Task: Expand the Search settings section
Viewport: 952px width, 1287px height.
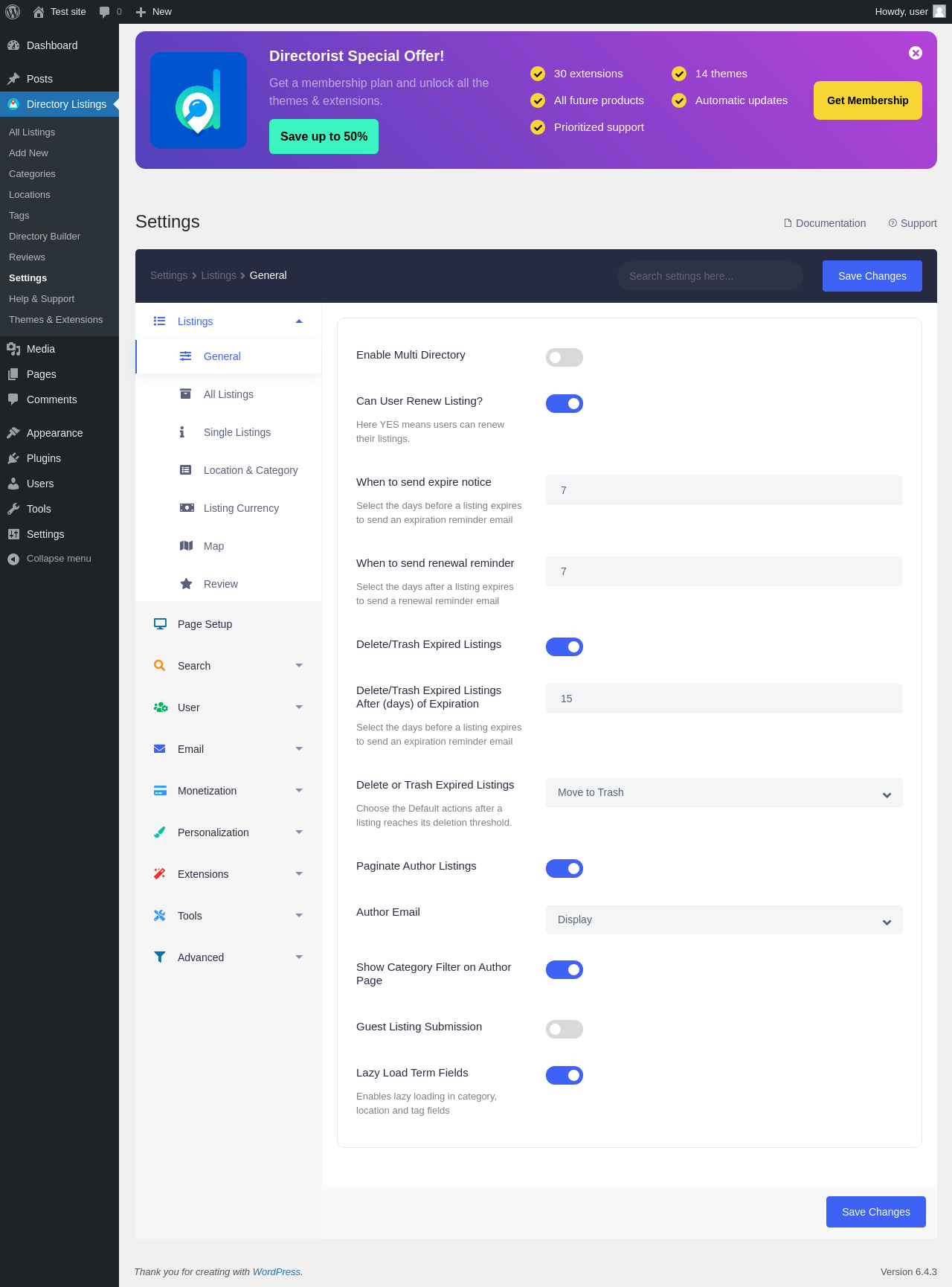Action: (299, 666)
